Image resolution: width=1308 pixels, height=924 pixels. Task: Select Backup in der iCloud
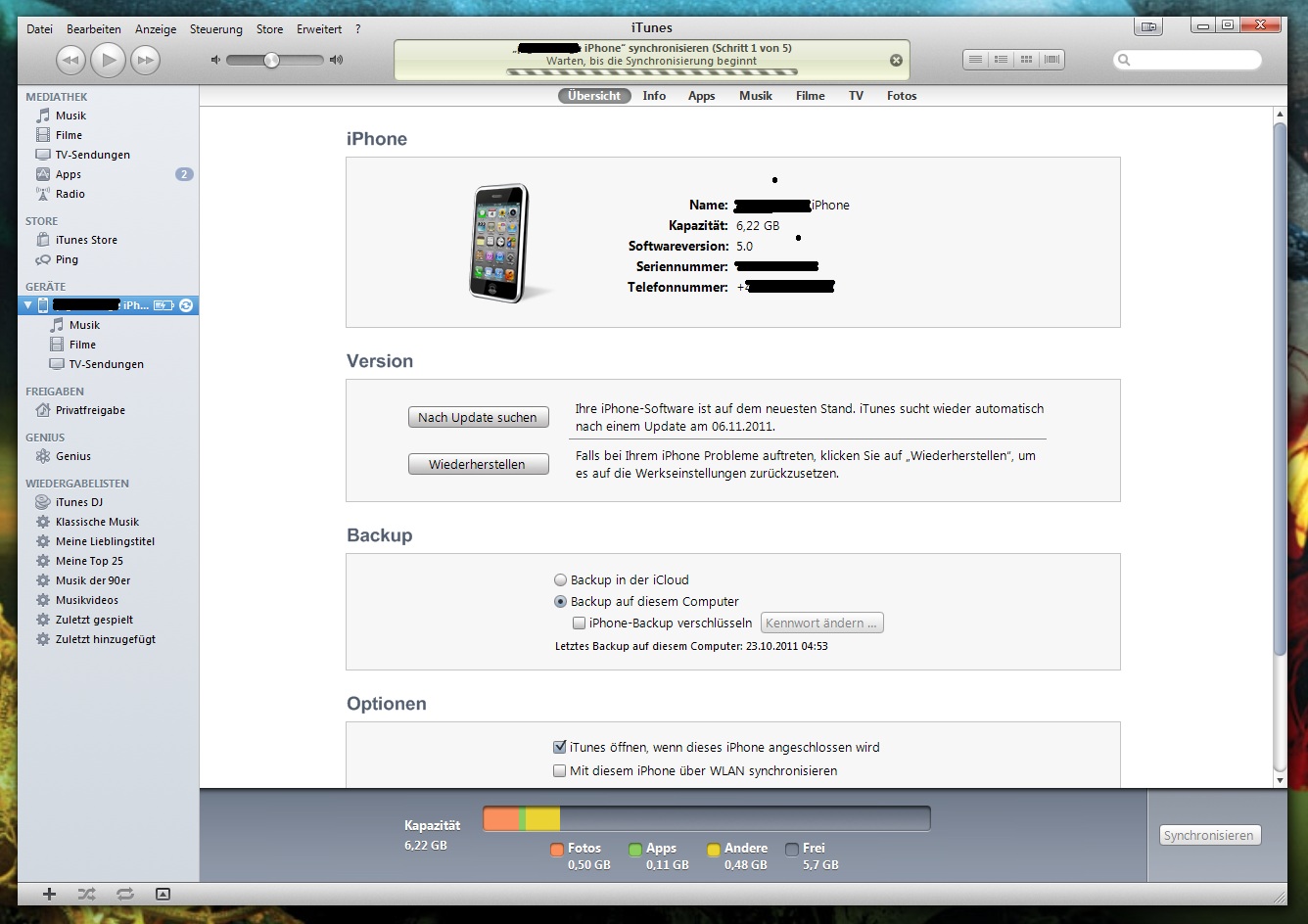pyautogui.click(x=560, y=580)
